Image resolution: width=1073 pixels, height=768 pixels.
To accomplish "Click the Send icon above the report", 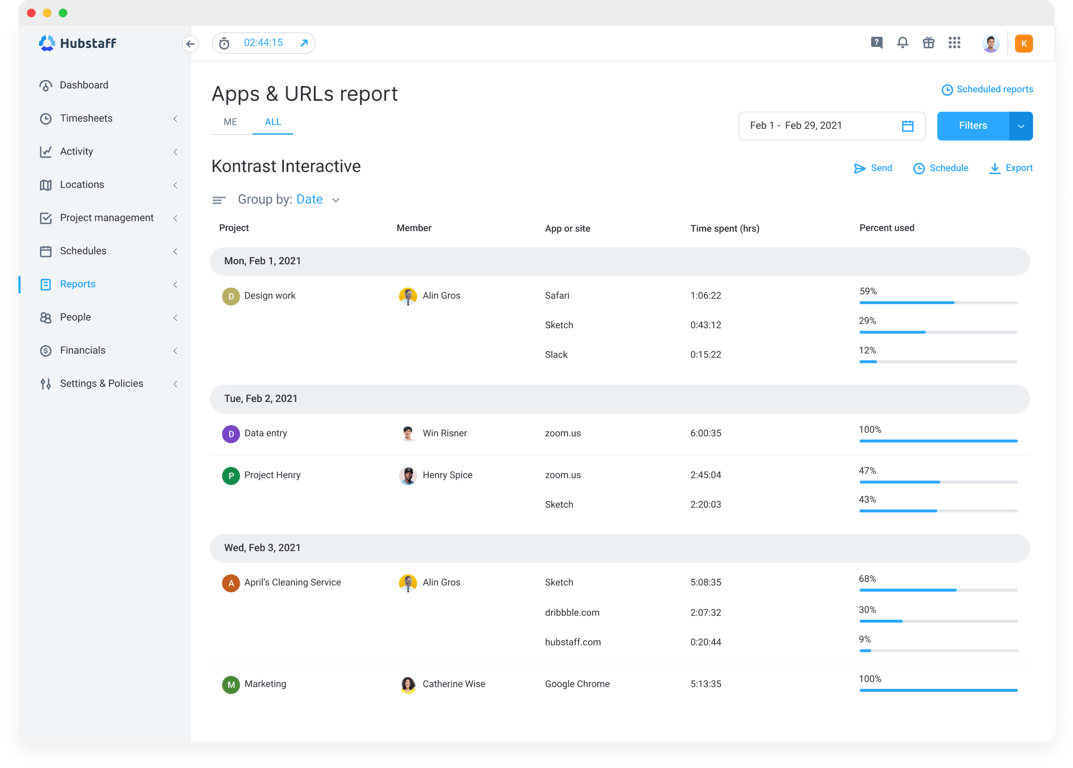I will click(x=860, y=168).
